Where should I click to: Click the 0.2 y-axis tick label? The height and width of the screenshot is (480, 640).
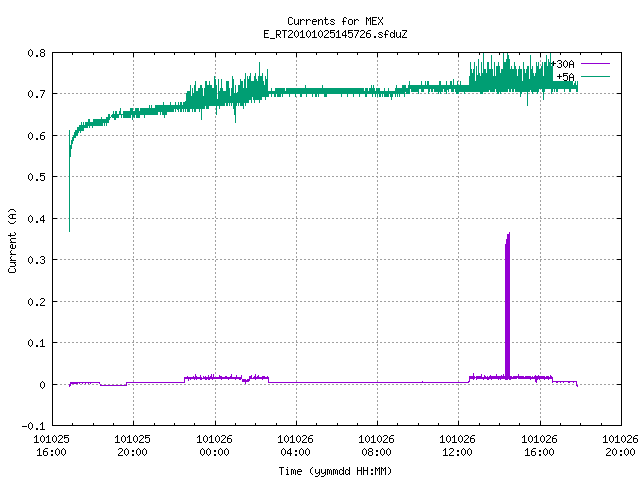[x=36, y=302]
